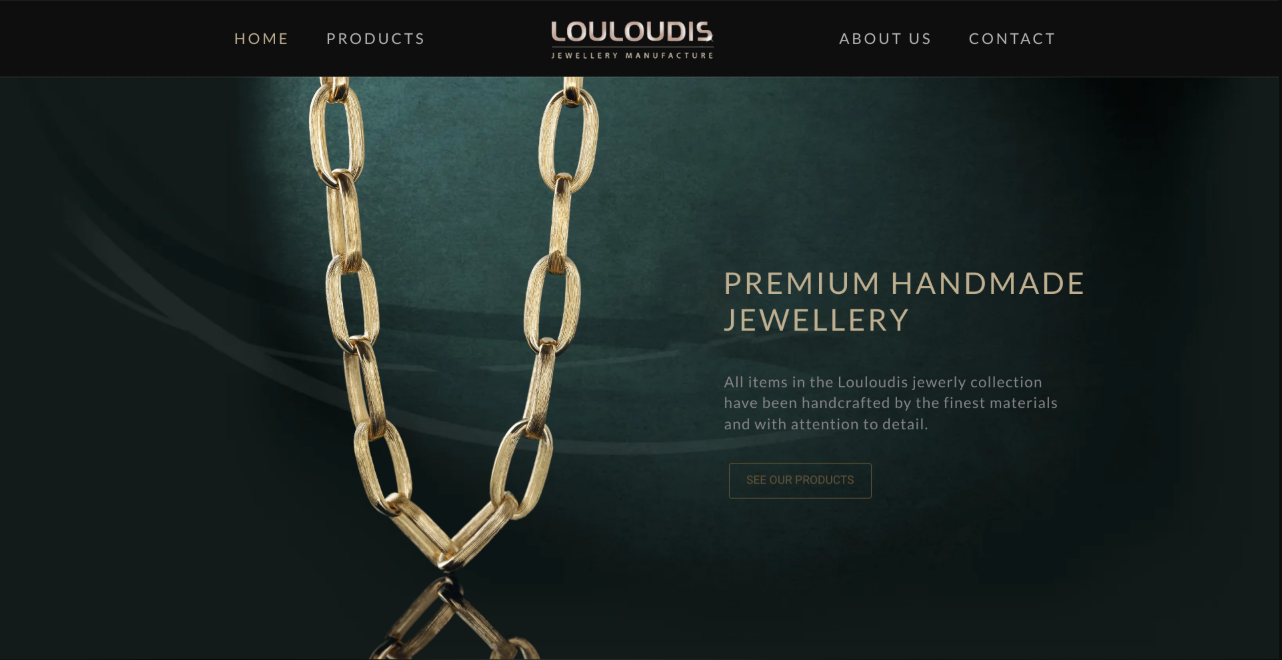Go to the PRODUCTS menu item
This screenshot has width=1282, height=660.
coord(375,39)
